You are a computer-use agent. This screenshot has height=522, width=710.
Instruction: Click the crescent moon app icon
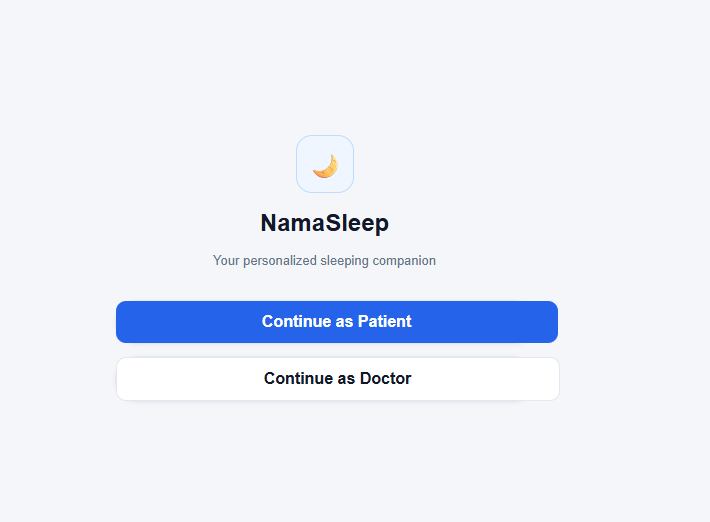(324, 165)
